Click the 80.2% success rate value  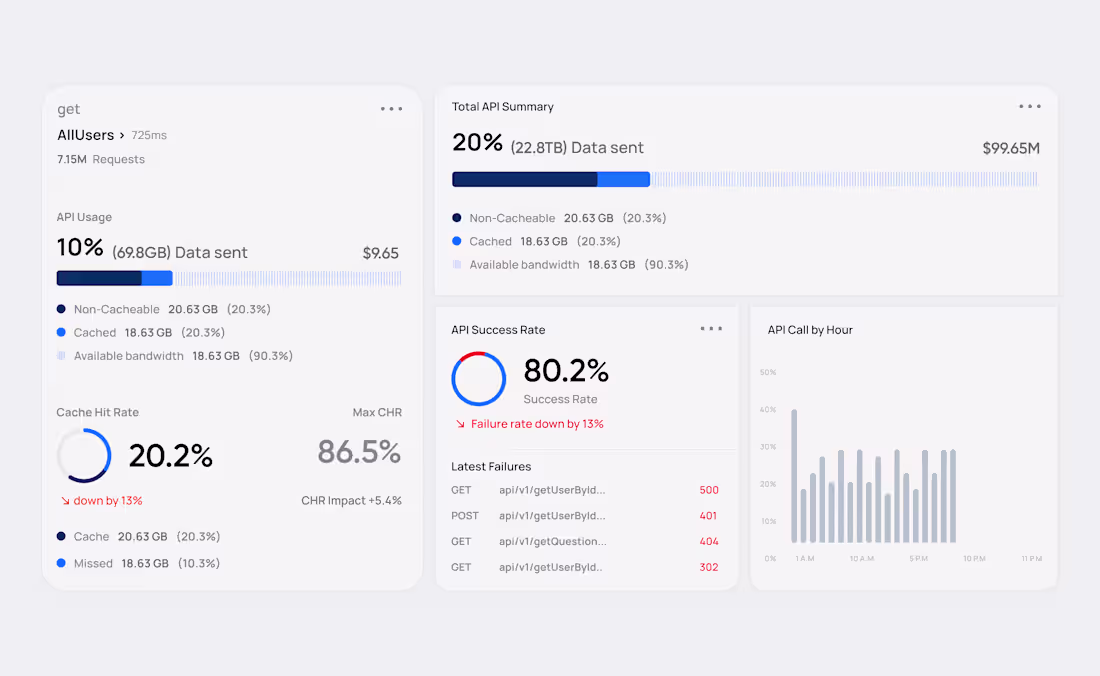(x=566, y=370)
